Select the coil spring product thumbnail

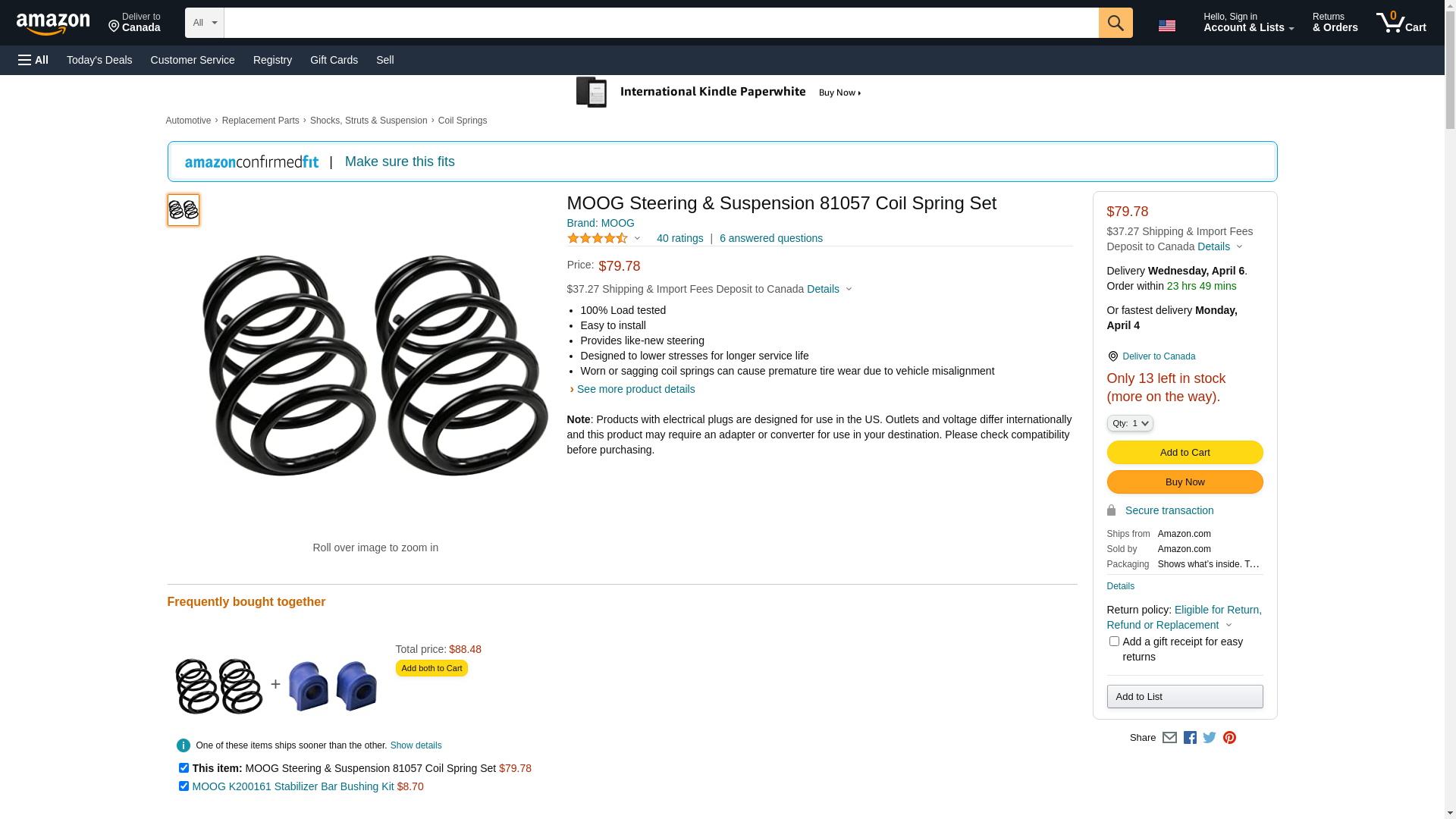pos(184,210)
